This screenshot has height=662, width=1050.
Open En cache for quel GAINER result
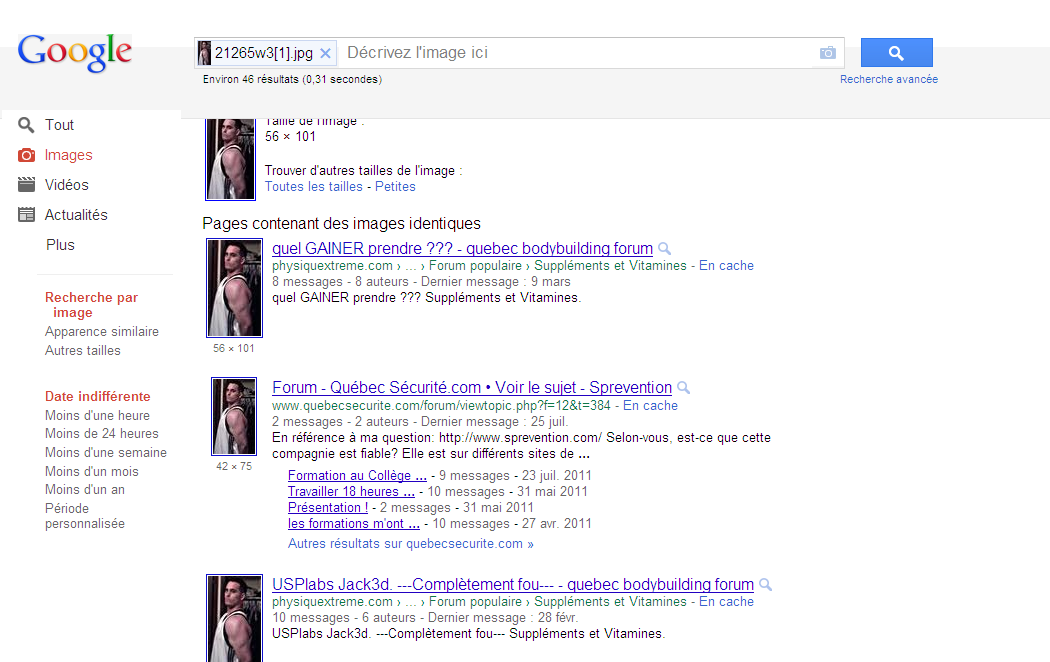coord(726,266)
